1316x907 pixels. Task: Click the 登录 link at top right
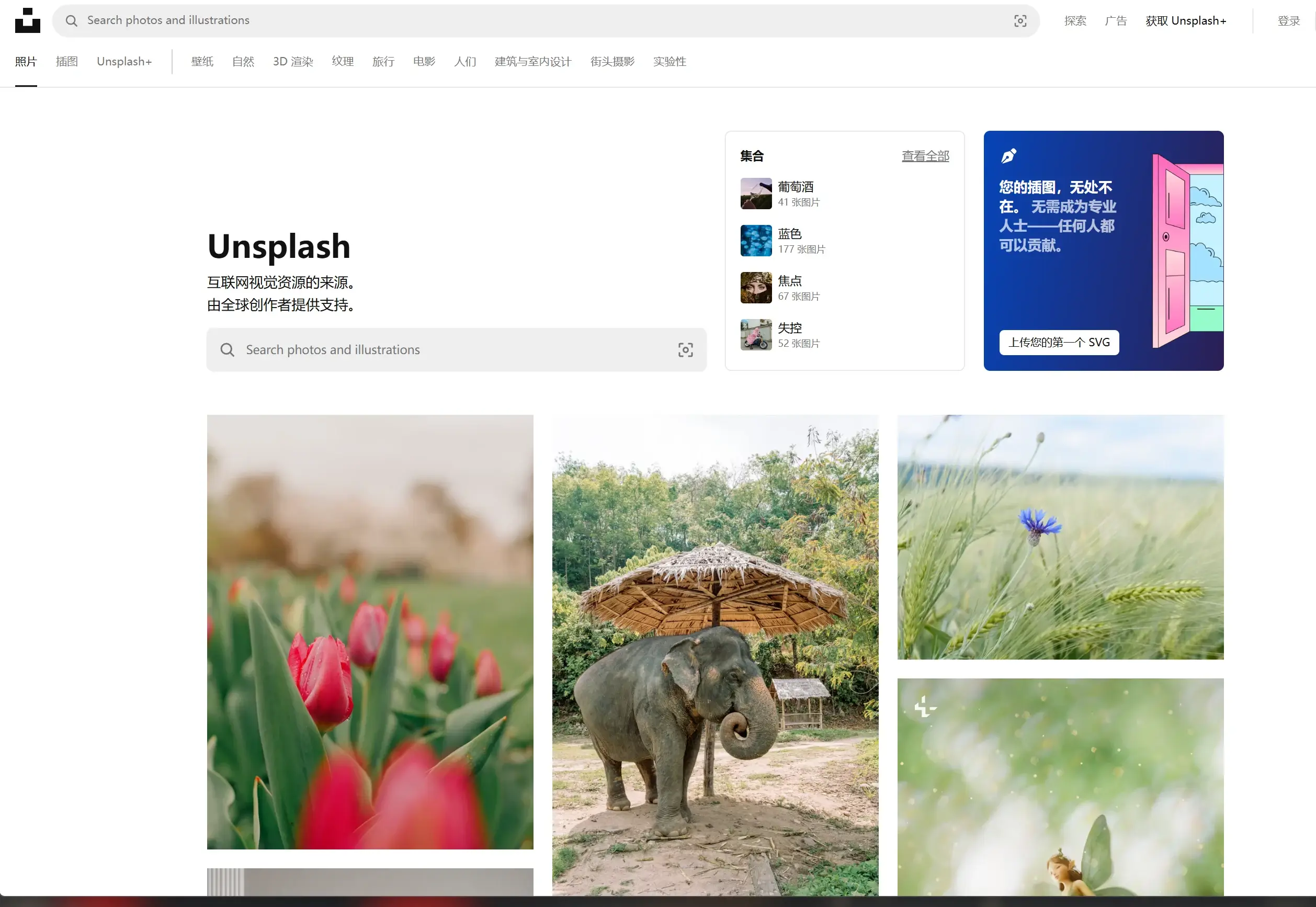pyautogui.click(x=1288, y=20)
